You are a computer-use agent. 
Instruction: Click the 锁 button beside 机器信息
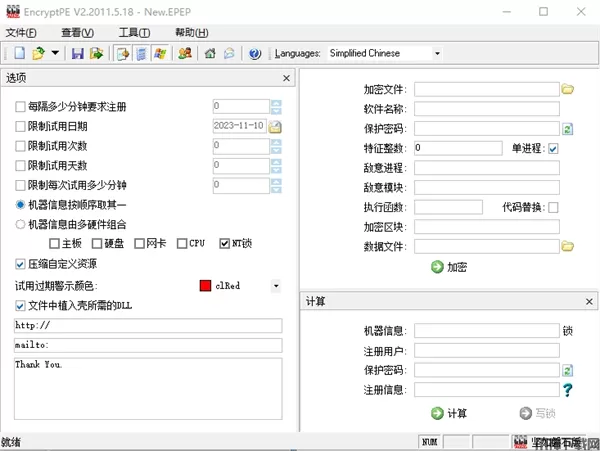point(567,331)
